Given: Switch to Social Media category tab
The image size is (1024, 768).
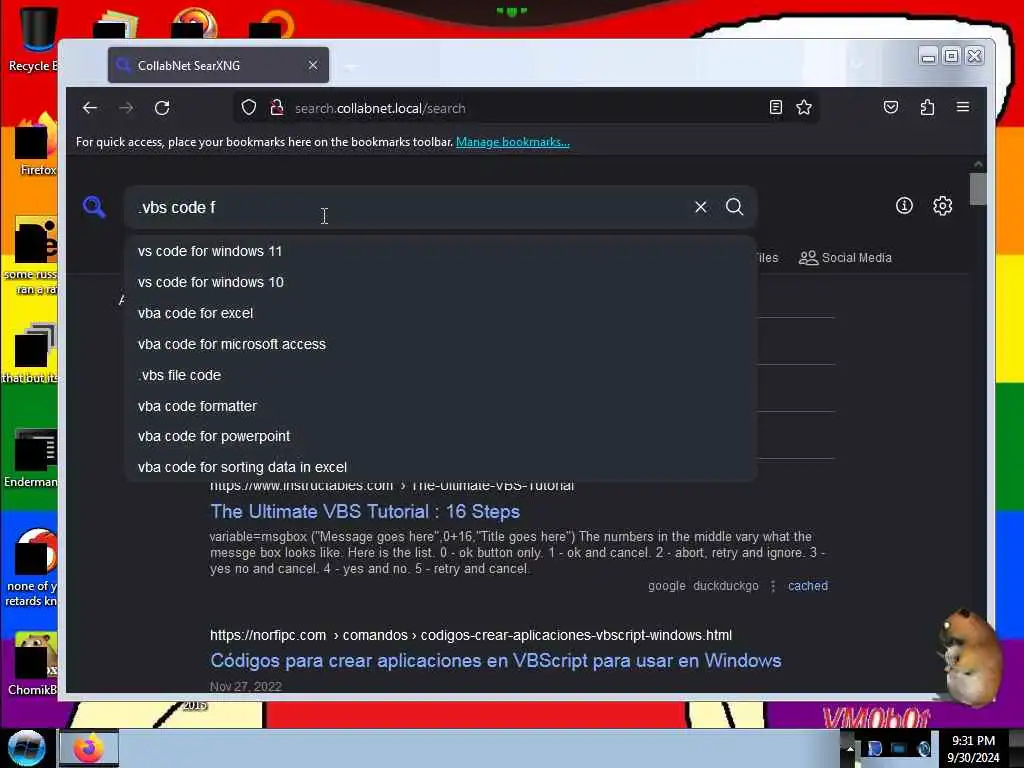Looking at the screenshot, I should (x=845, y=258).
